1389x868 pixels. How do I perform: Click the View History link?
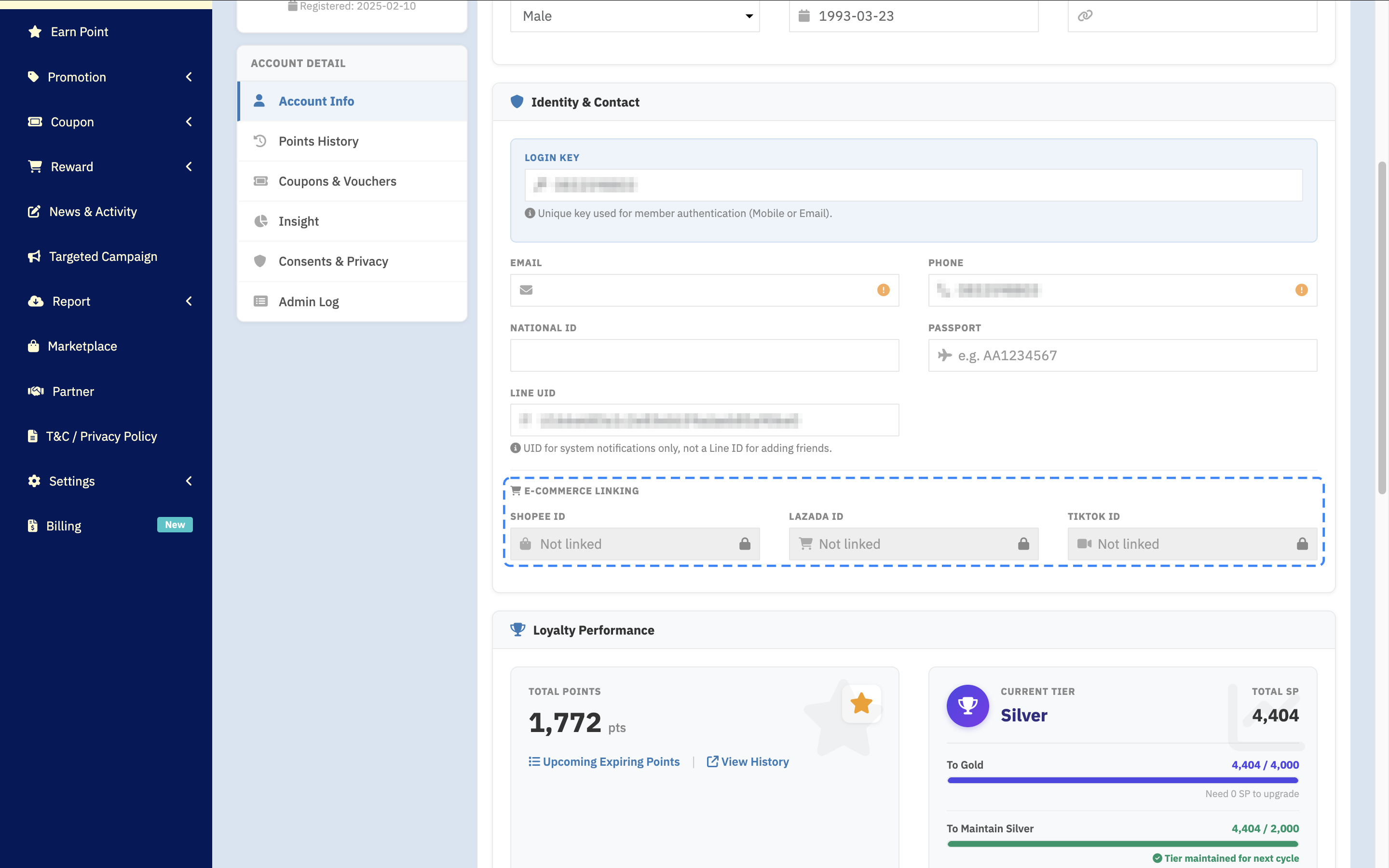tap(748, 762)
